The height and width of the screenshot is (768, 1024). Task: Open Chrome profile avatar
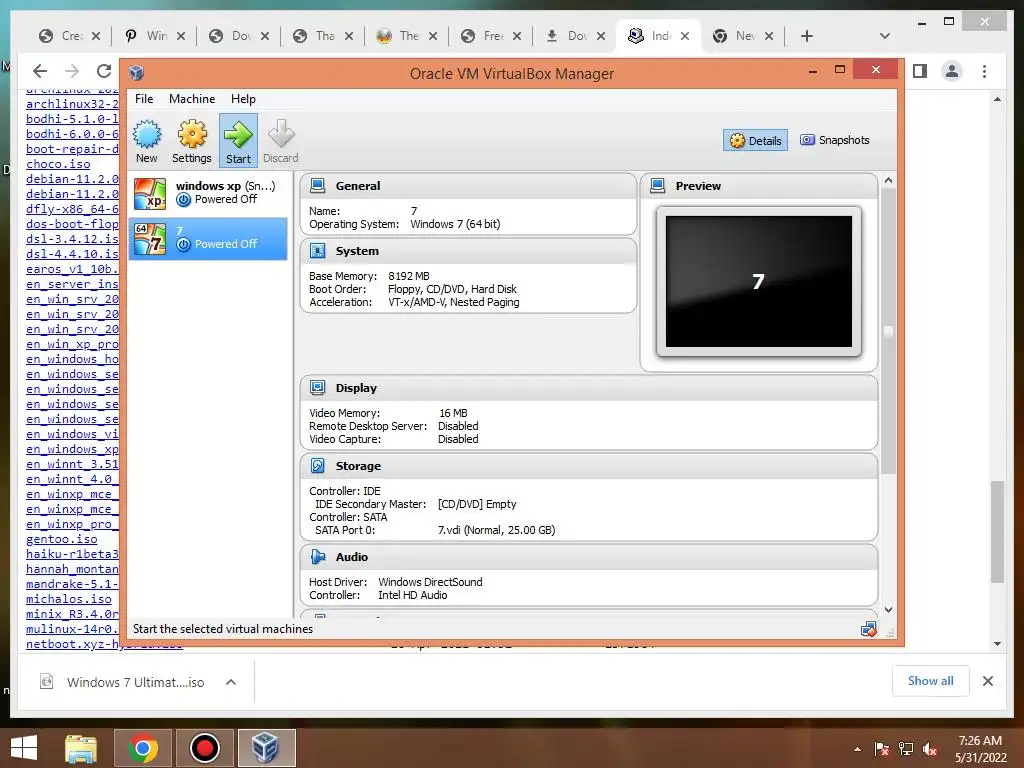952,71
